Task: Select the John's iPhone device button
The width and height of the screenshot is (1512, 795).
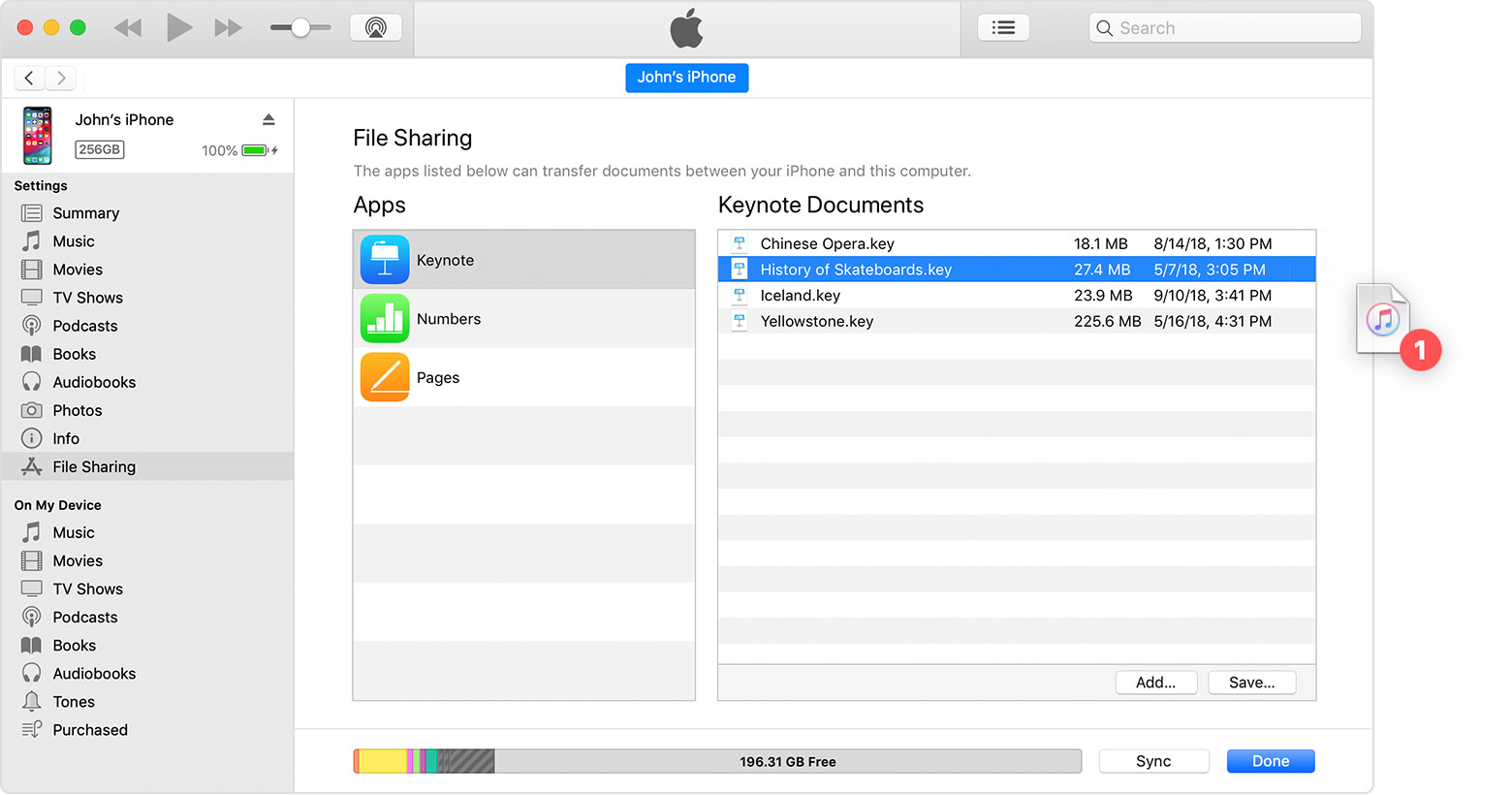Action: tap(686, 78)
